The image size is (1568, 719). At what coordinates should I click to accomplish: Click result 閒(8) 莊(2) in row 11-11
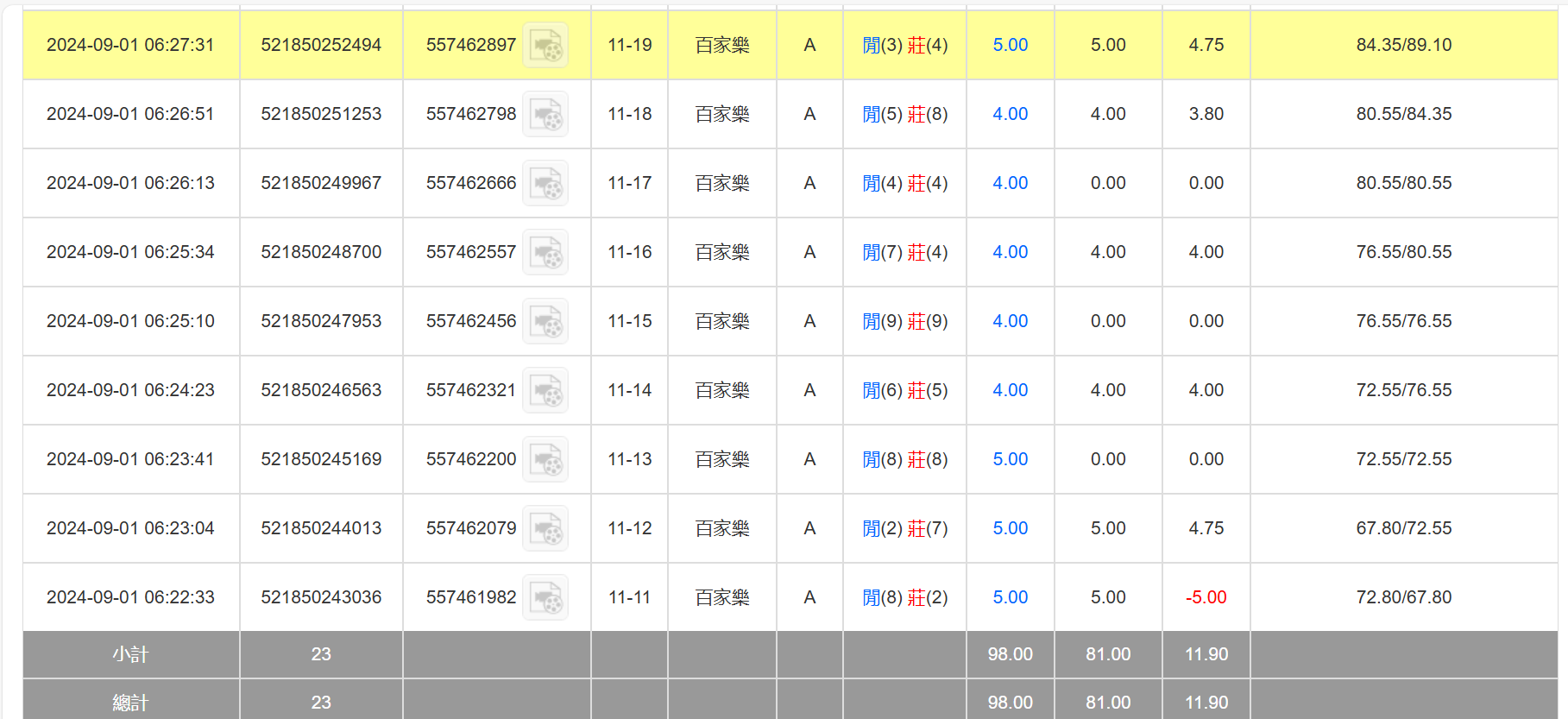[904, 597]
